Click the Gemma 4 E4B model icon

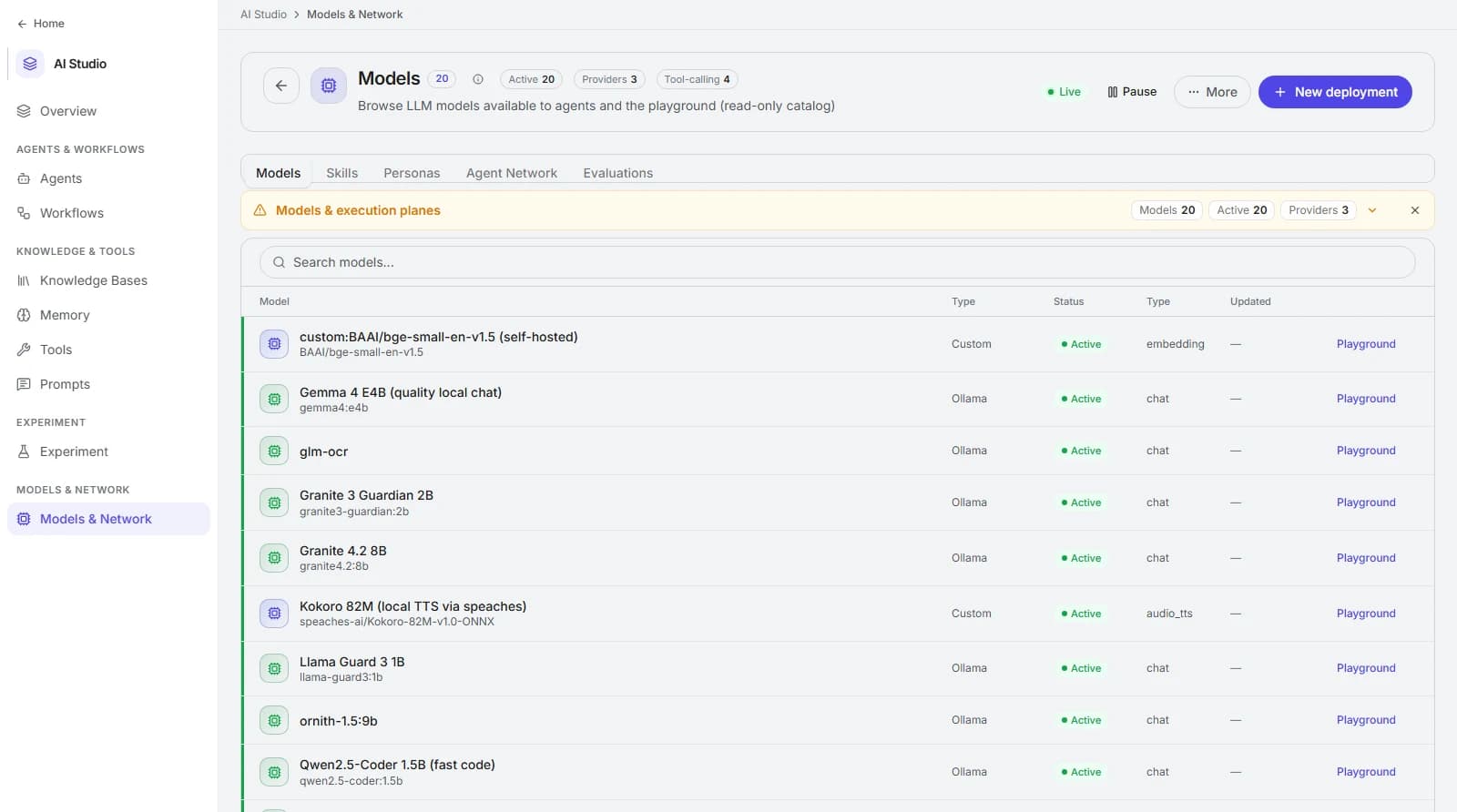click(x=274, y=399)
